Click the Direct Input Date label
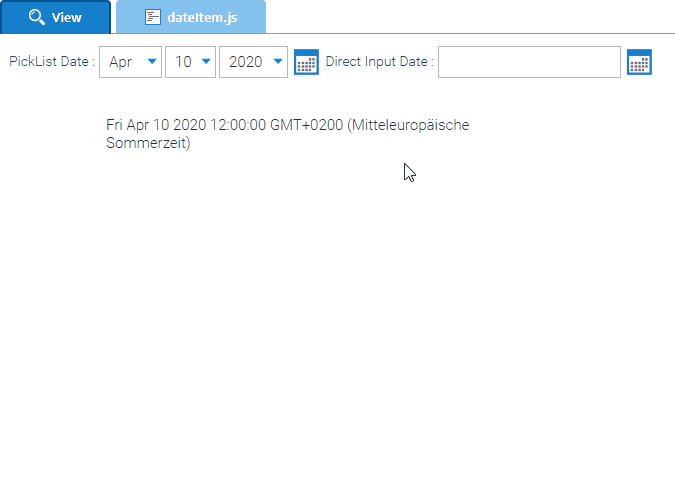The height and width of the screenshot is (487, 675). pyautogui.click(x=379, y=62)
